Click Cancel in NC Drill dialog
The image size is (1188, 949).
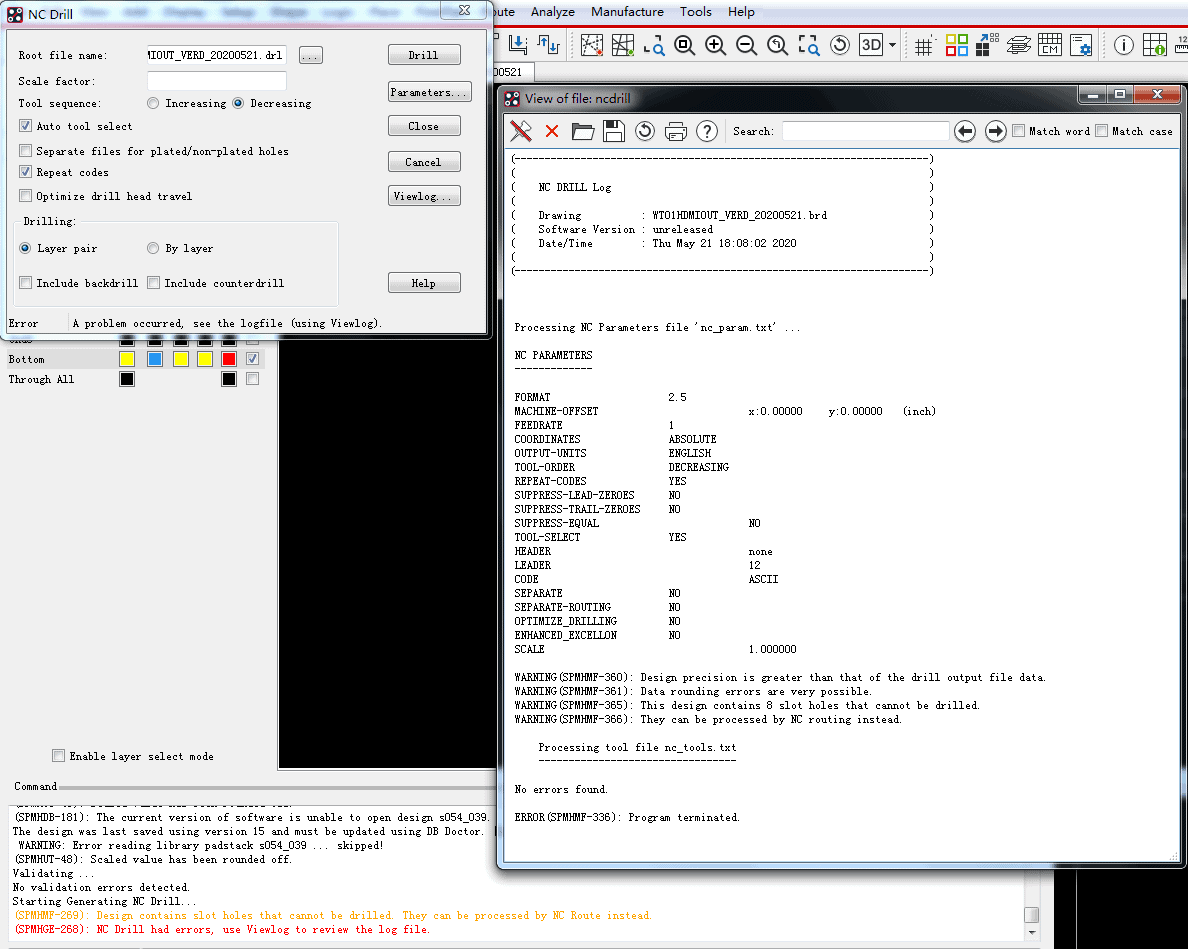[x=424, y=161]
